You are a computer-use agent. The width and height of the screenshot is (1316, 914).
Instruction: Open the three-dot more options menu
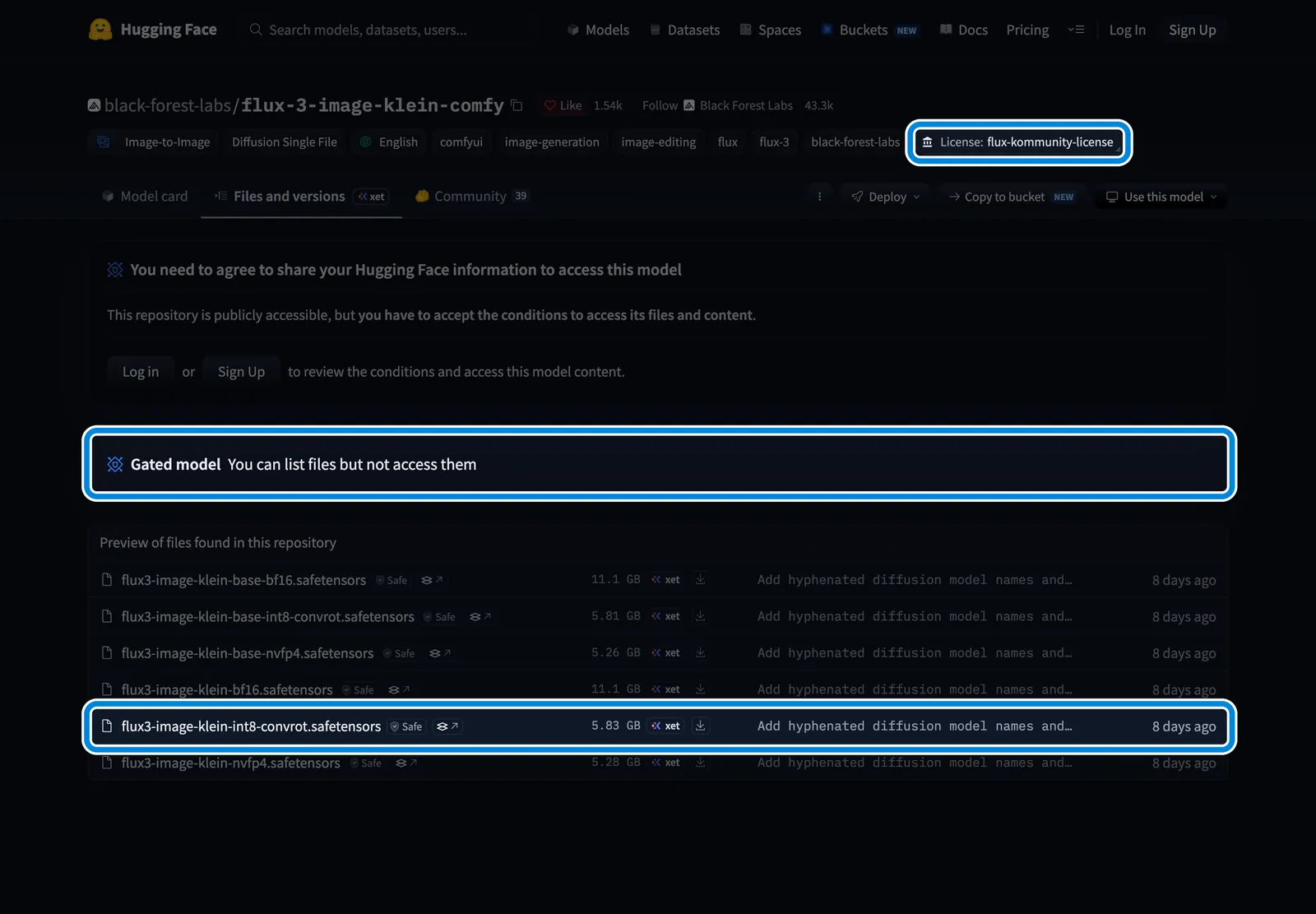tap(819, 197)
